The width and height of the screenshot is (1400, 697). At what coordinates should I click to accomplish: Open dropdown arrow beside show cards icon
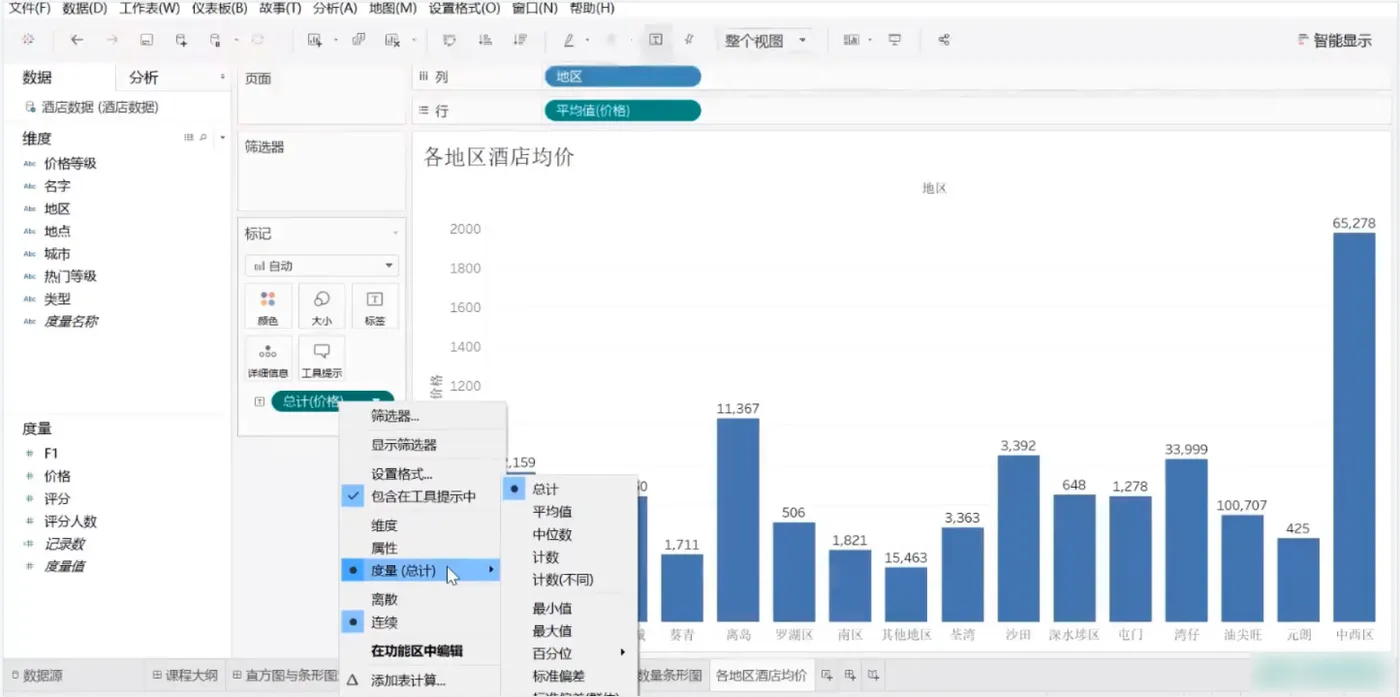click(x=870, y=40)
